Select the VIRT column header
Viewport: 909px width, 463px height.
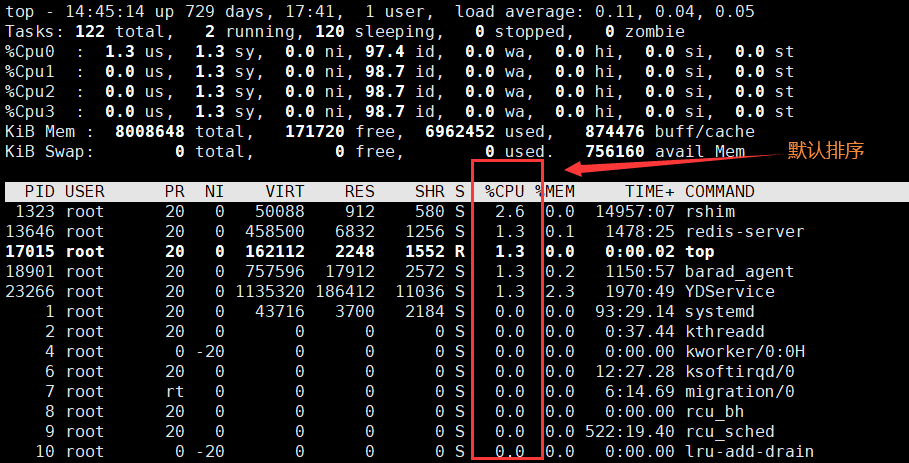tap(285, 191)
